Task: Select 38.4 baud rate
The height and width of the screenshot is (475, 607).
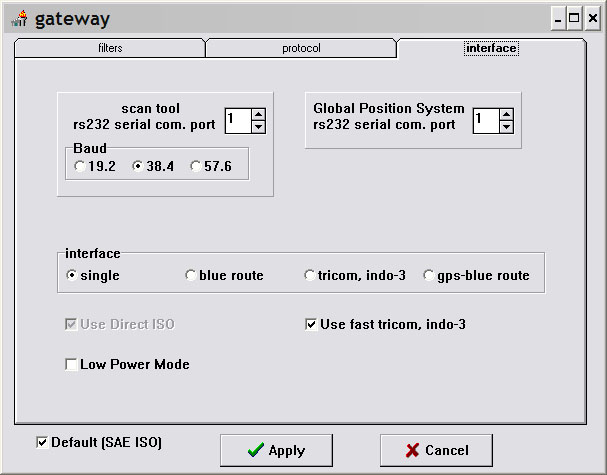Action: click(x=139, y=167)
